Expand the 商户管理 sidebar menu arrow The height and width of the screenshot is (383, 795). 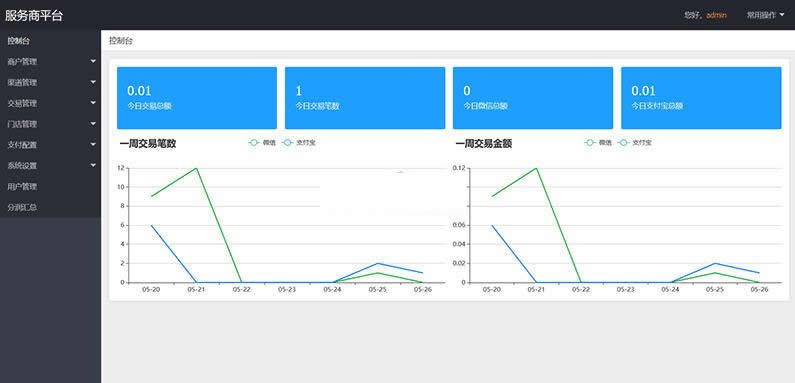click(93, 61)
